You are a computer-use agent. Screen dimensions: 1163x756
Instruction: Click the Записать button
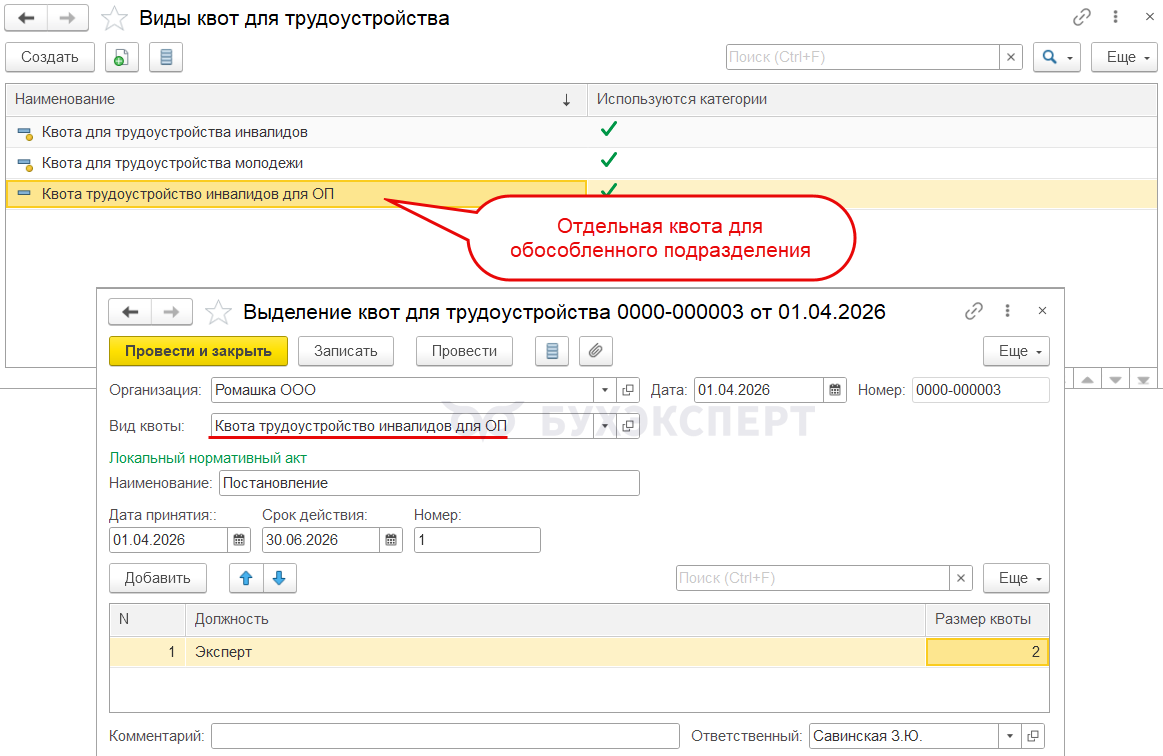point(346,351)
